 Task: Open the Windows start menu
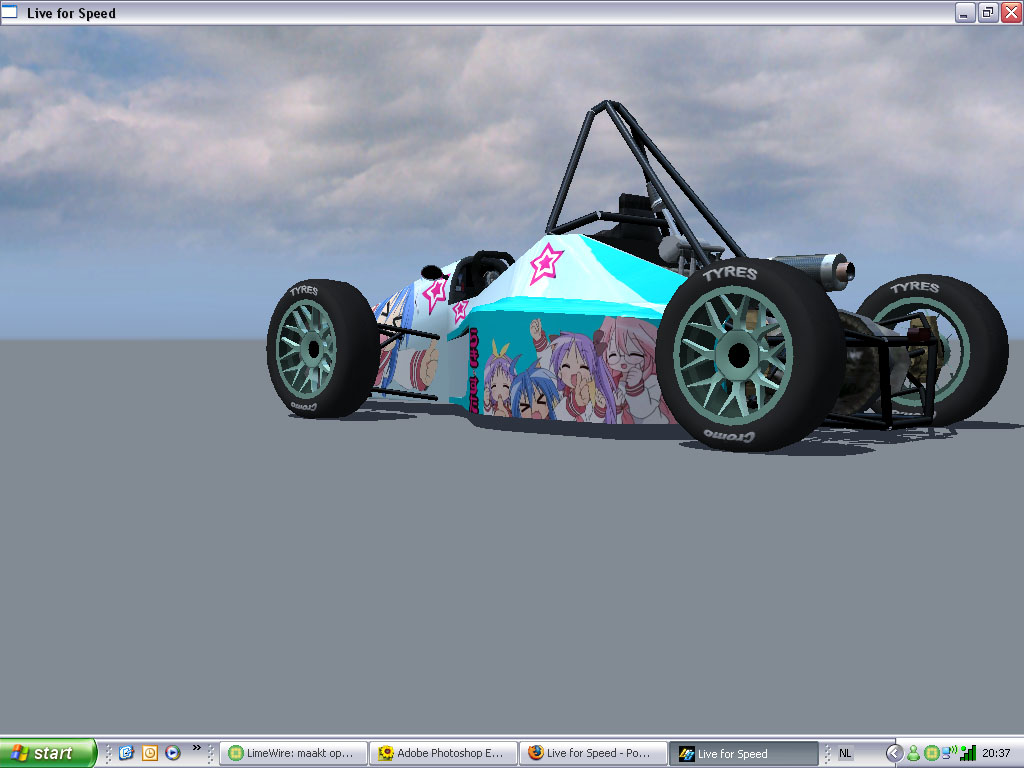[x=48, y=753]
